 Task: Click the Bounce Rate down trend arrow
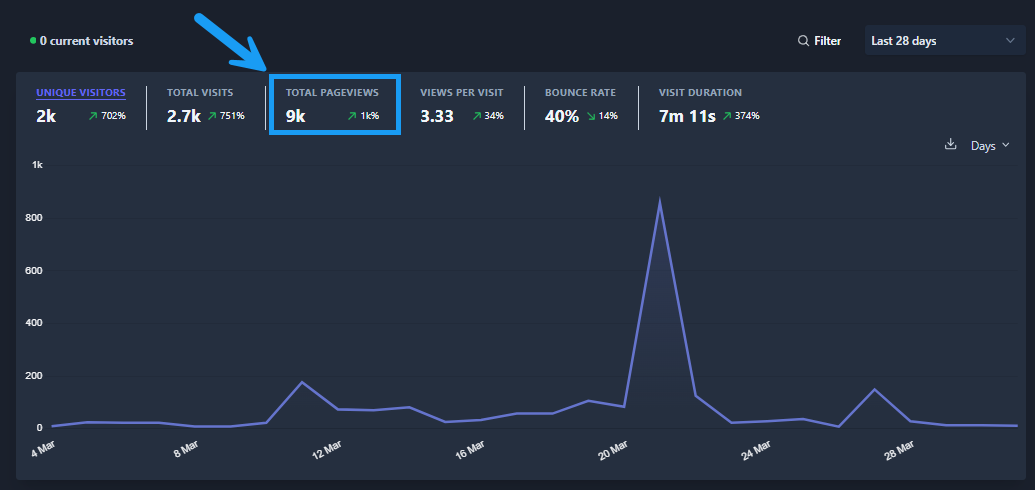point(591,116)
